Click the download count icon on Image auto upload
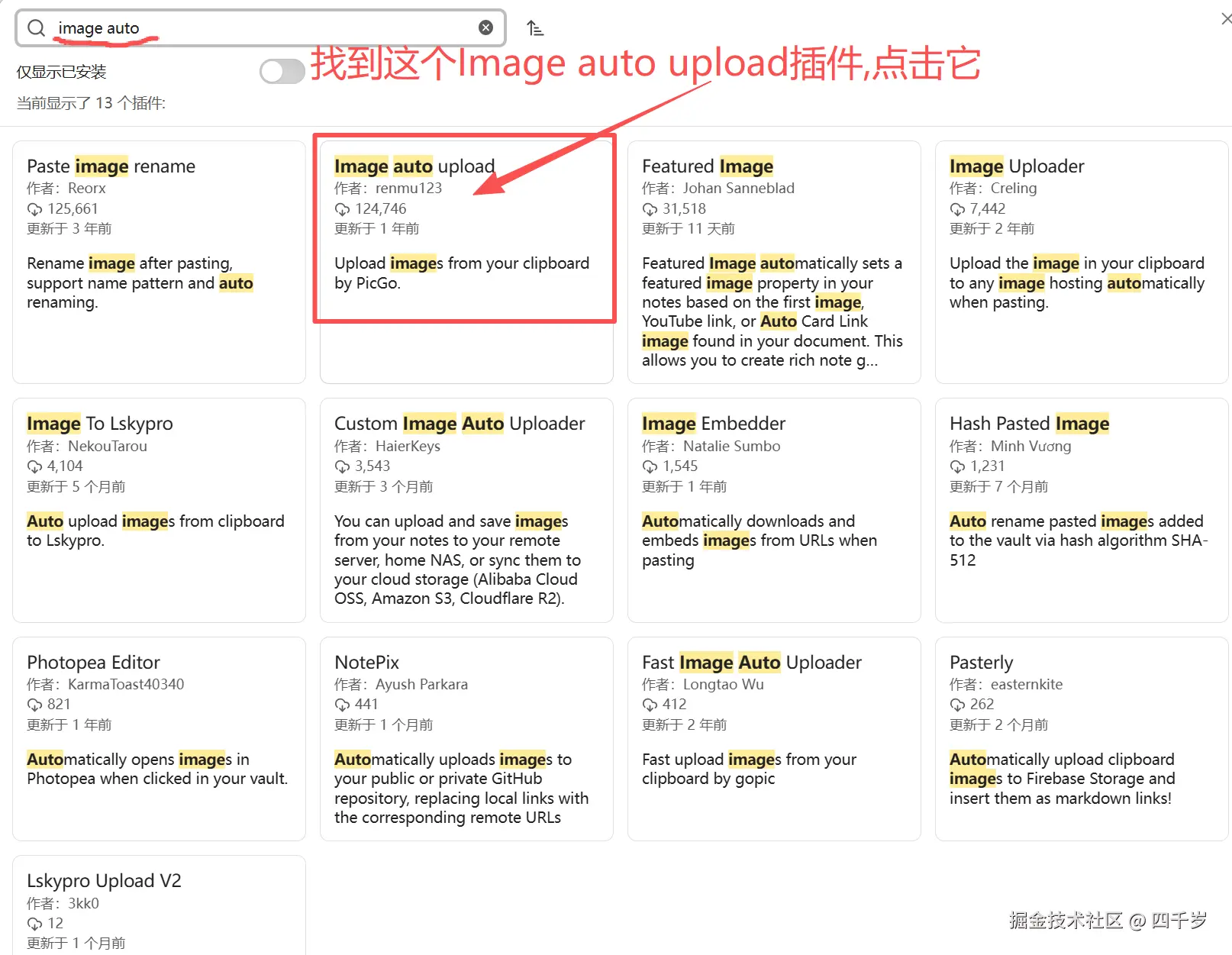This screenshot has height=955, width=1232. [x=341, y=208]
